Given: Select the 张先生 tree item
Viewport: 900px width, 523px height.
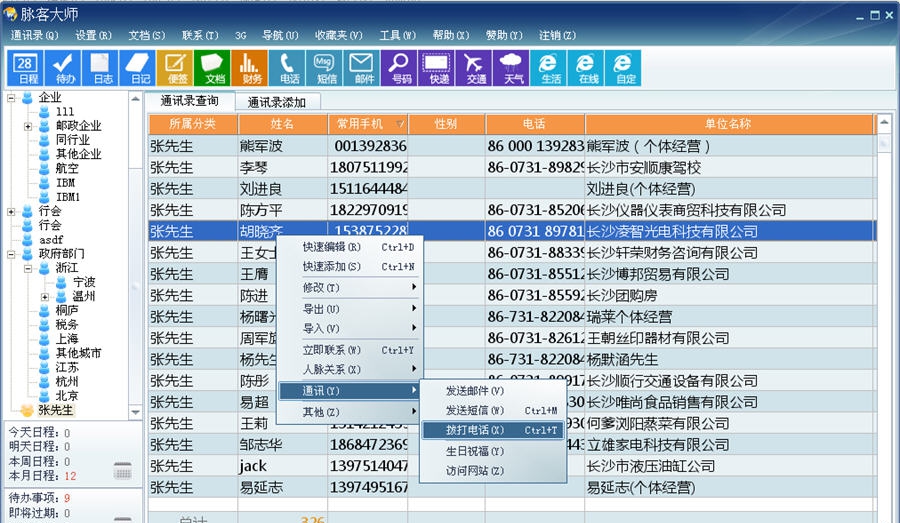Looking at the screenshot, I should [x=55, y=410].
